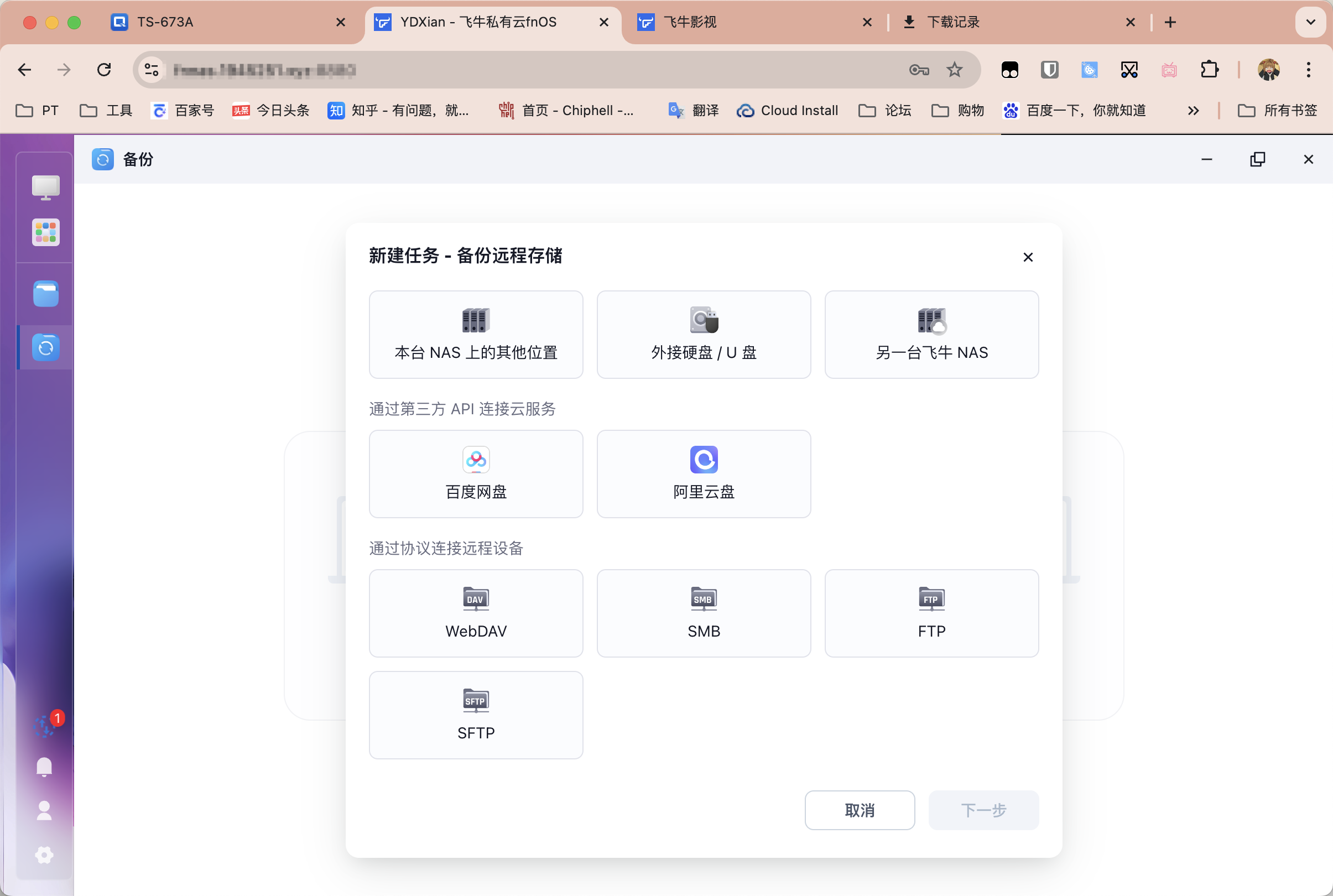Click the 下一步 next step button
The height and width of the screenshot is (896, 1333).
click(x=984, y=810)
